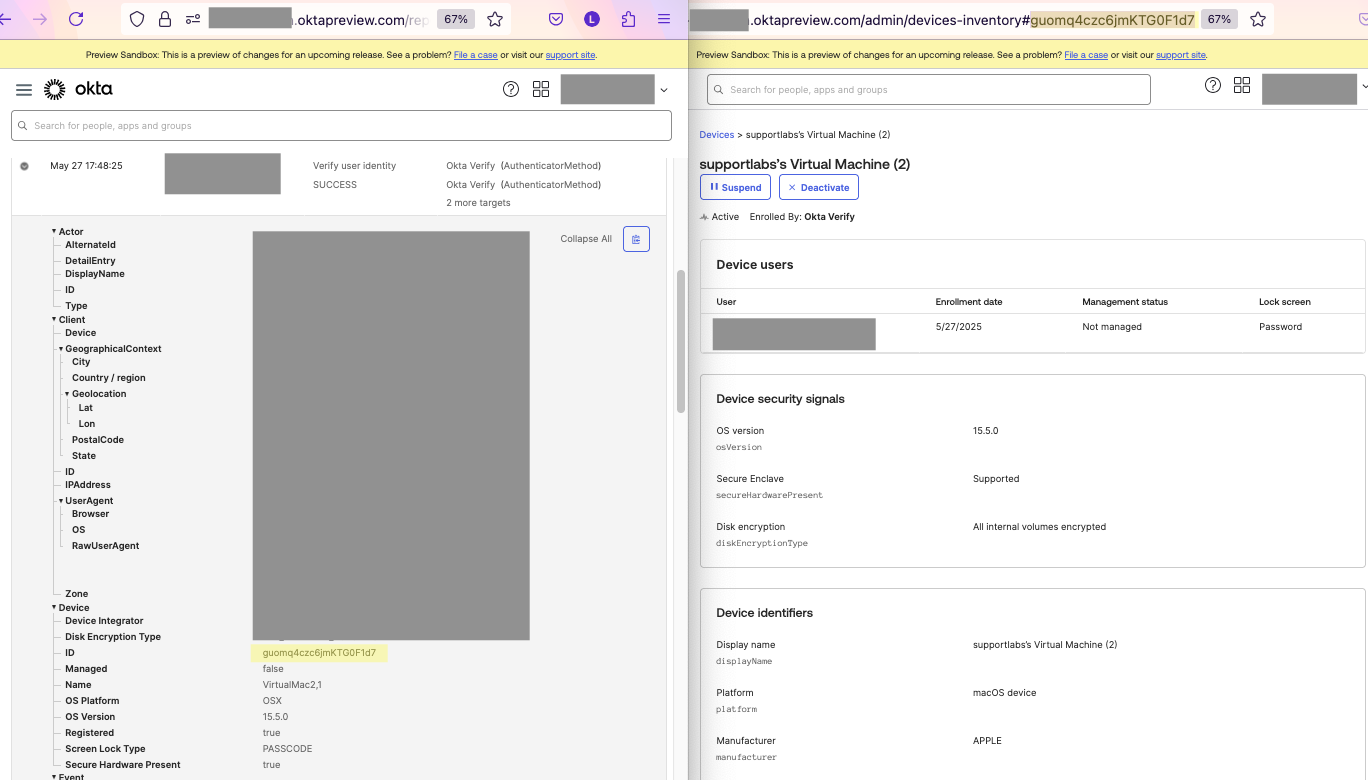Collapse the UserAgent node

coord(61,501)
